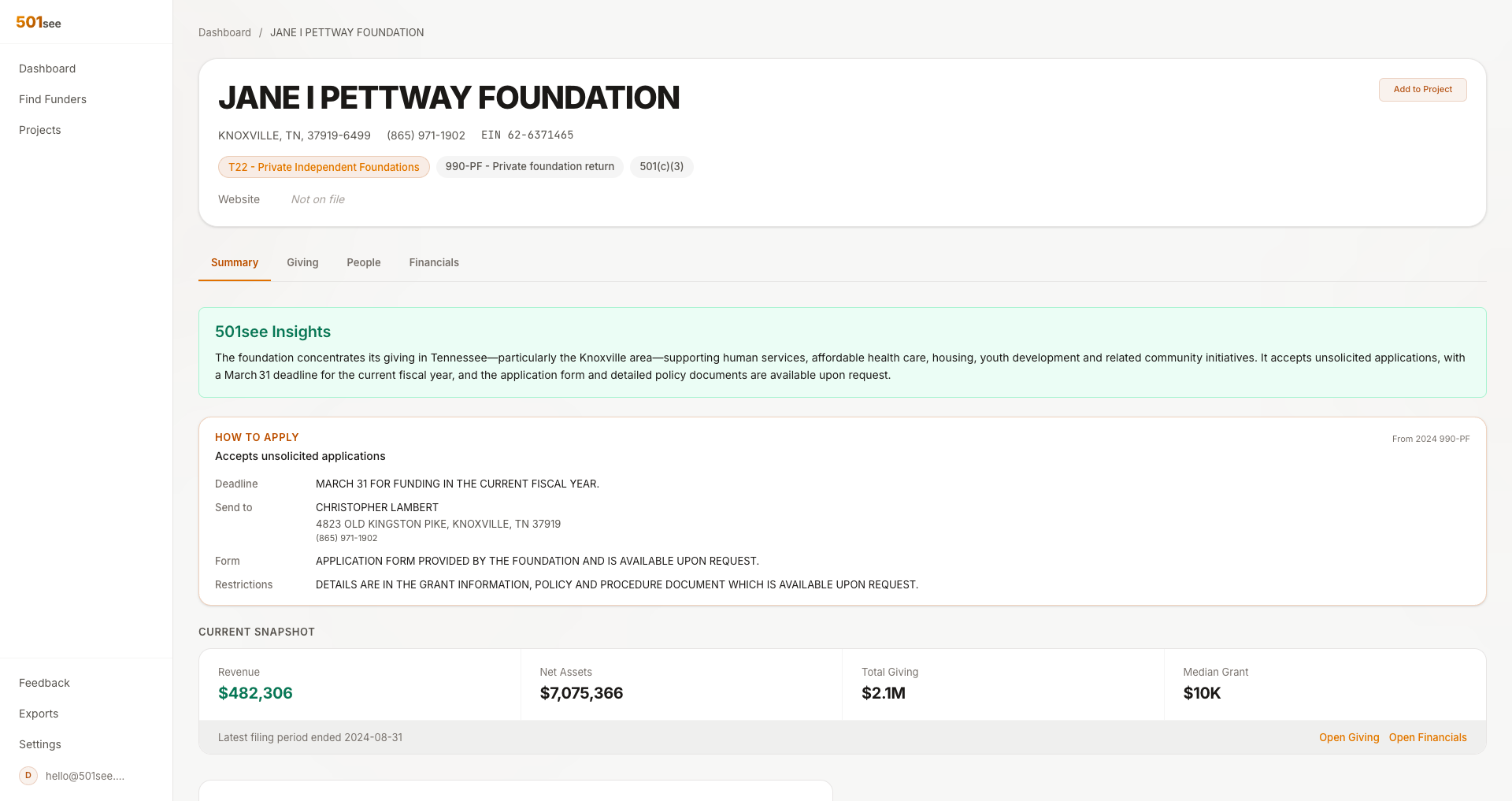
Task: Click the Revenue value $482,306
Action: tap(255, 693)
